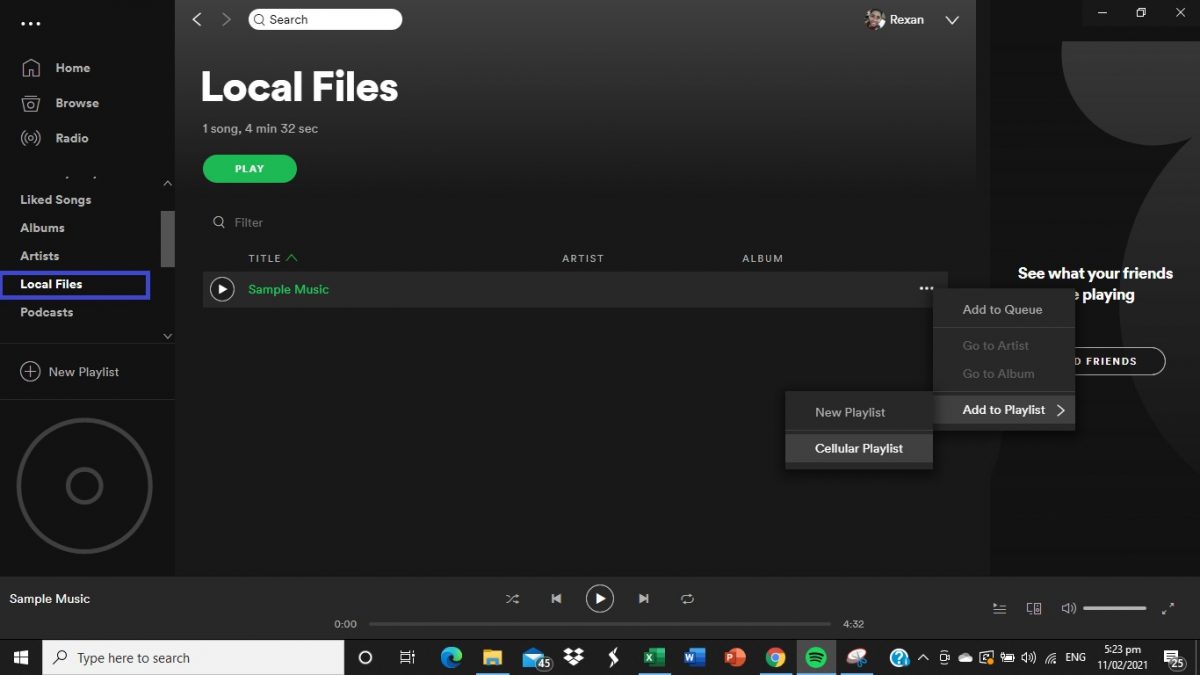
Task: Open the user menu arrow next to Rexan
Action: [x=952, y=20]
